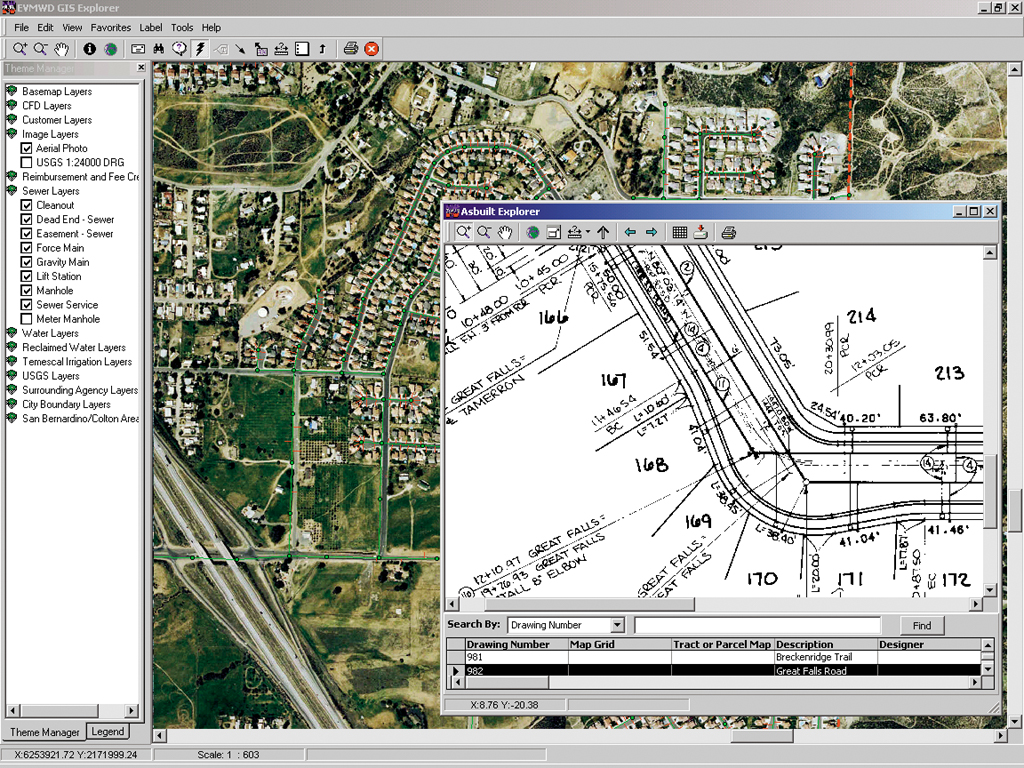This screenshot has width=1024, height=768.
Task: Expand the CFD Layers group
Action: pyautogui.click(x=12, y=105)
